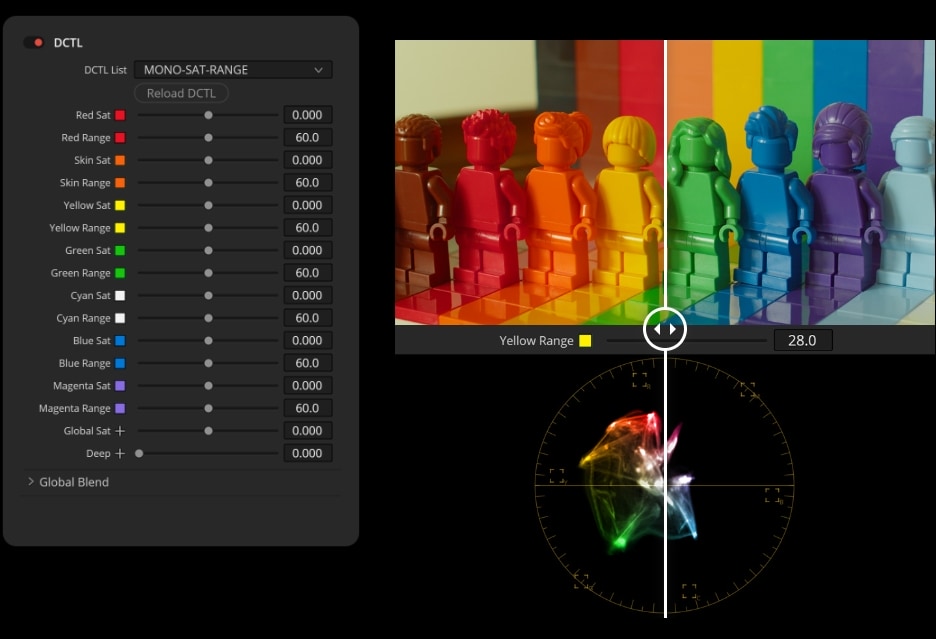Click the Blue Range value field
This screenshot has height=639, width=936.
pos(307,363)
